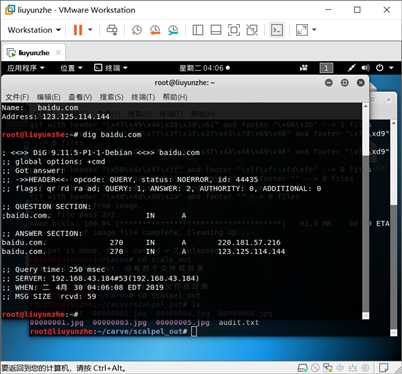Click the Address: 123.125.114.144 line
This screenshot has width=402, height=374.
click(x=56, y=117)
